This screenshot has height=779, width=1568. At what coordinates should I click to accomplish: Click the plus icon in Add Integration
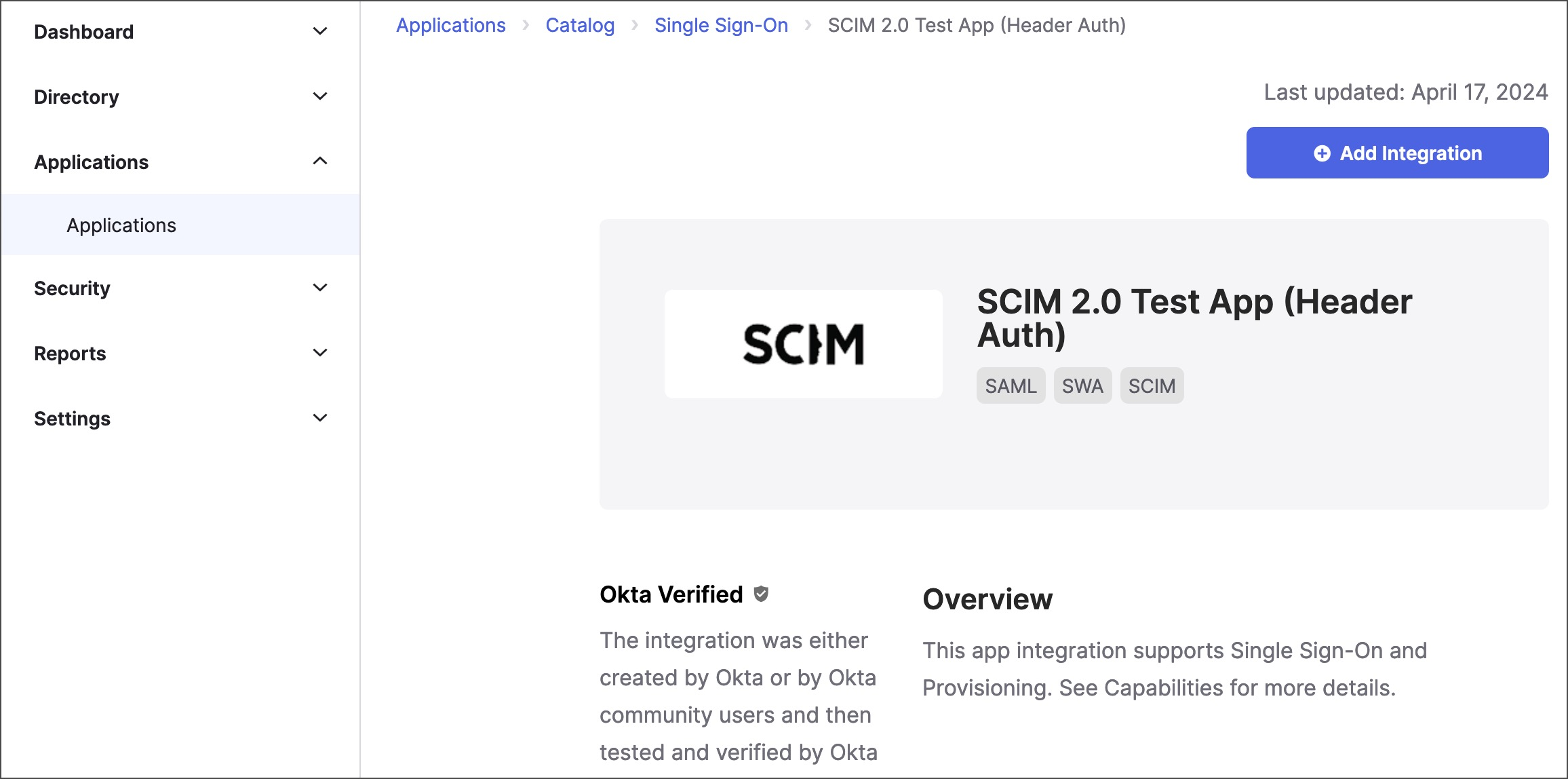tap(1322, 153)
